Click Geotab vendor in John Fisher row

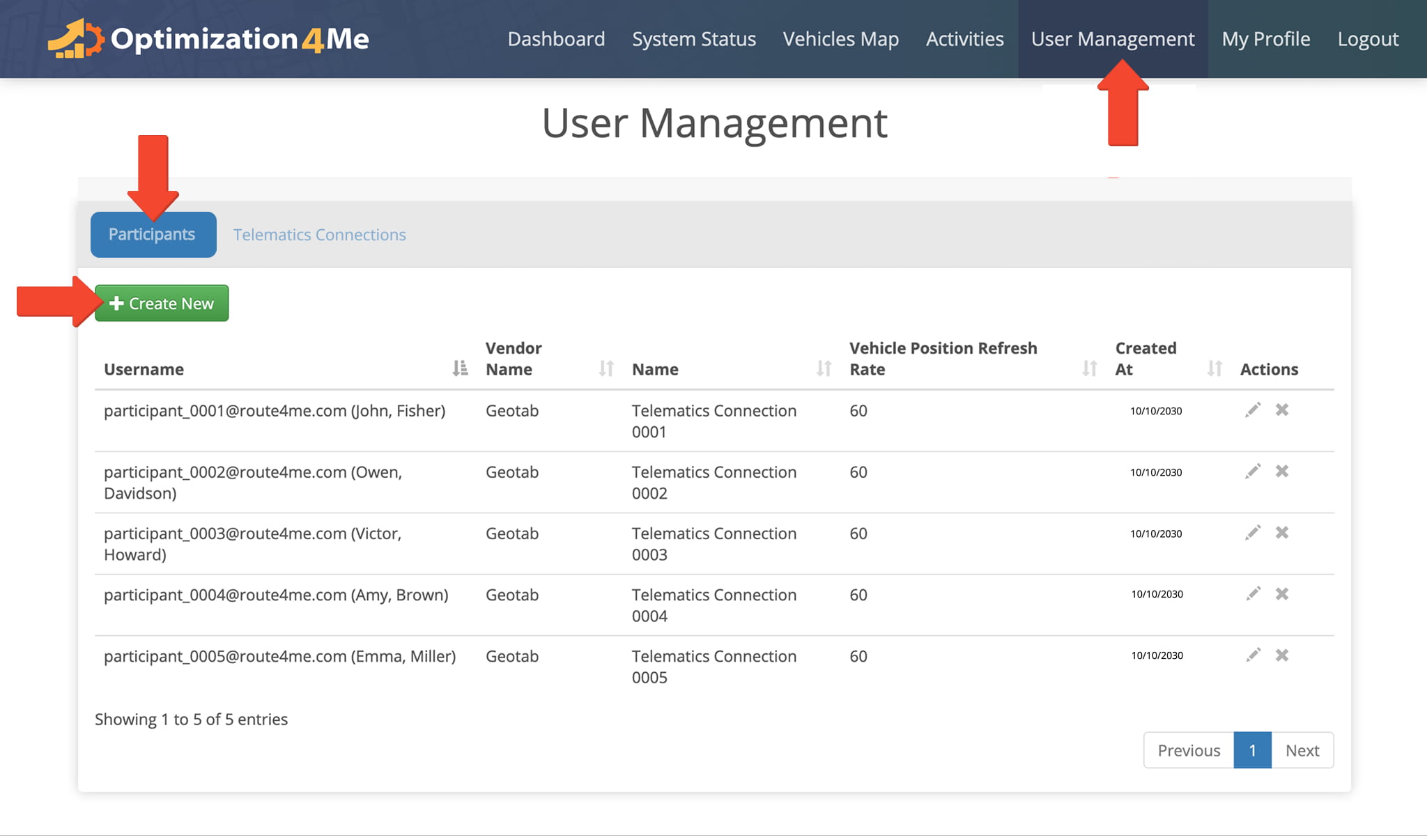(512, 411)
